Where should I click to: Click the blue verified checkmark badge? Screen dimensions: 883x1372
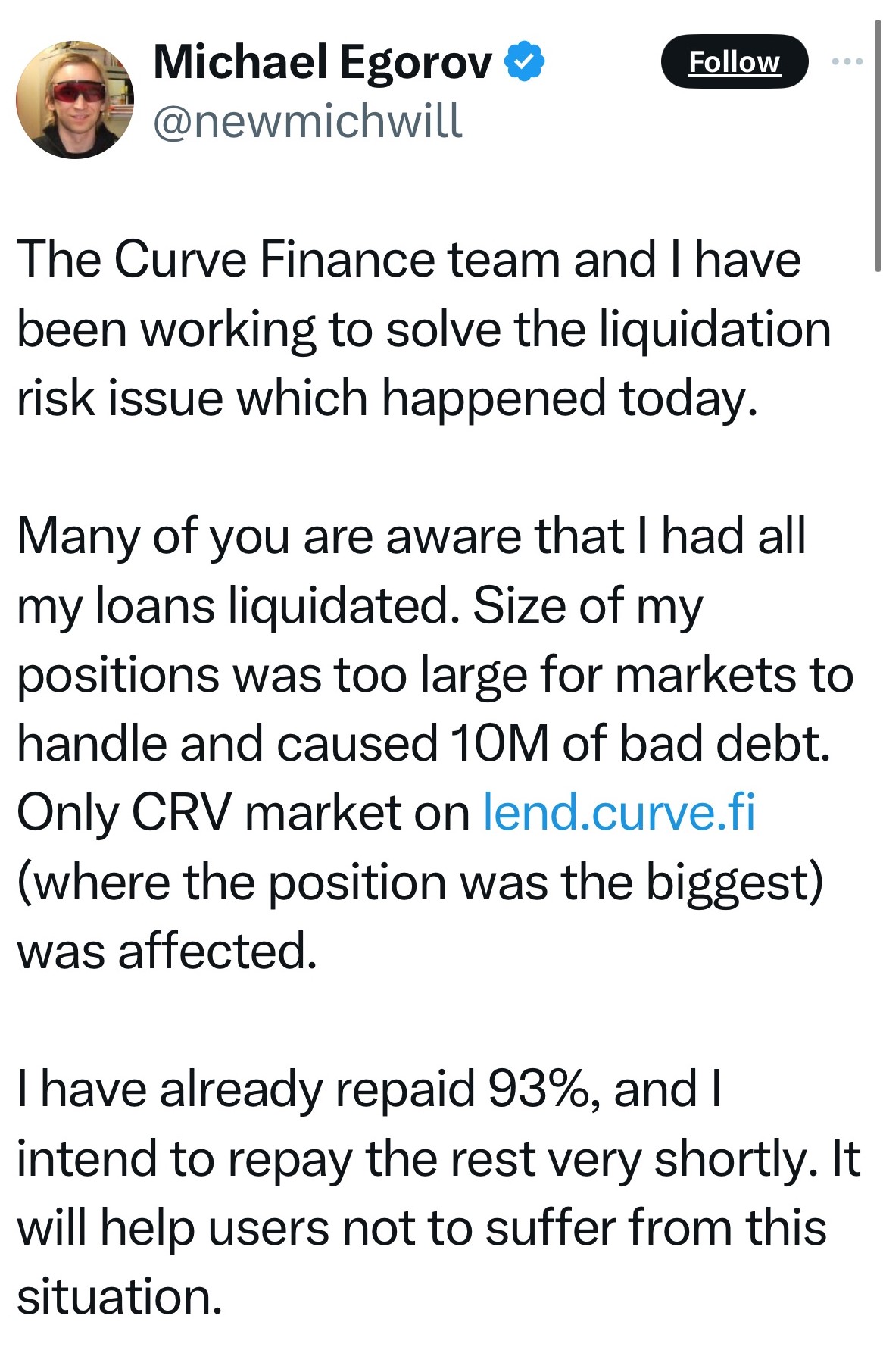point(524,61)
